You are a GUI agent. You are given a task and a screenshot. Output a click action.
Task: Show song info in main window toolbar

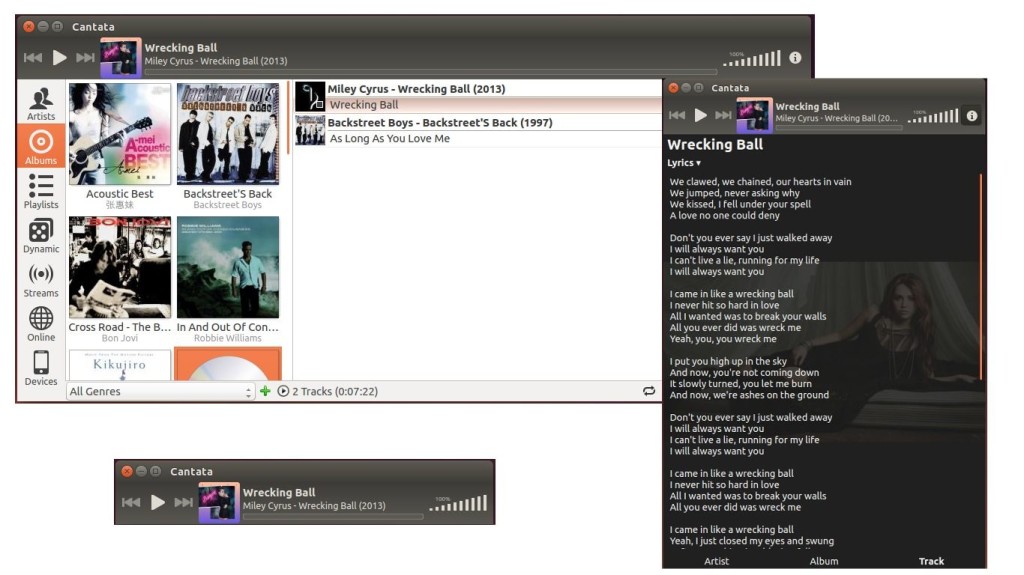click(x=795, y=58)
